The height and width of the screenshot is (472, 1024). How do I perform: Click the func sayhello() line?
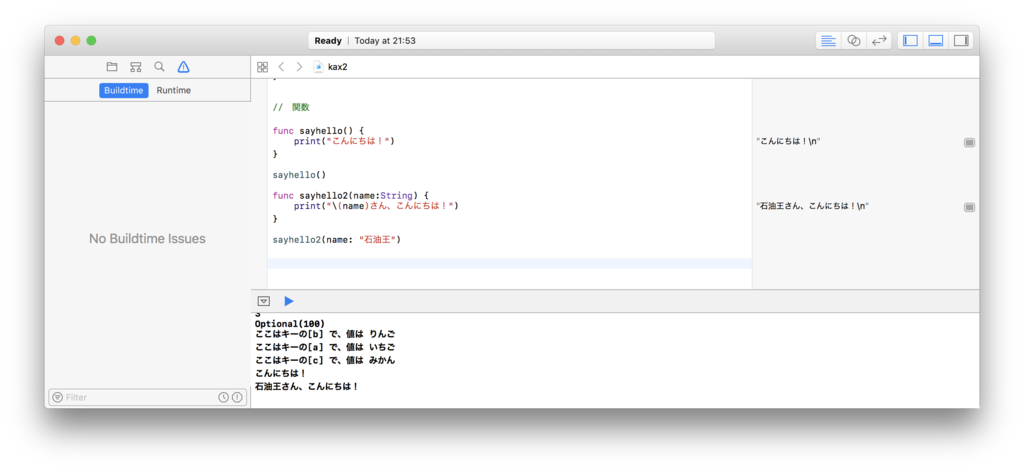(x=319, y=131)
